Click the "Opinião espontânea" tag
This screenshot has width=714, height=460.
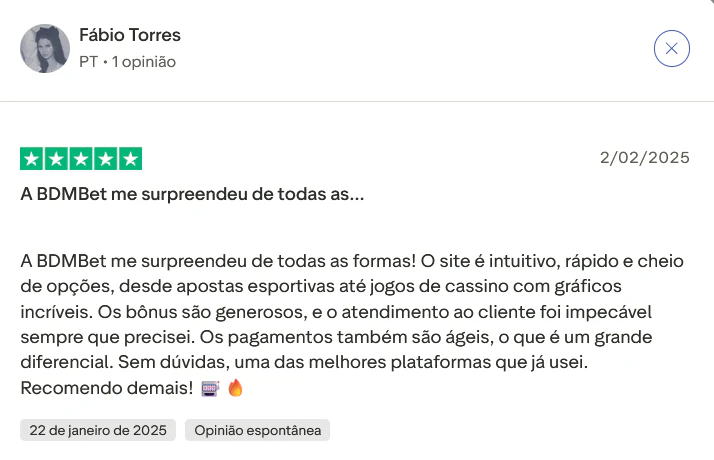257,430
